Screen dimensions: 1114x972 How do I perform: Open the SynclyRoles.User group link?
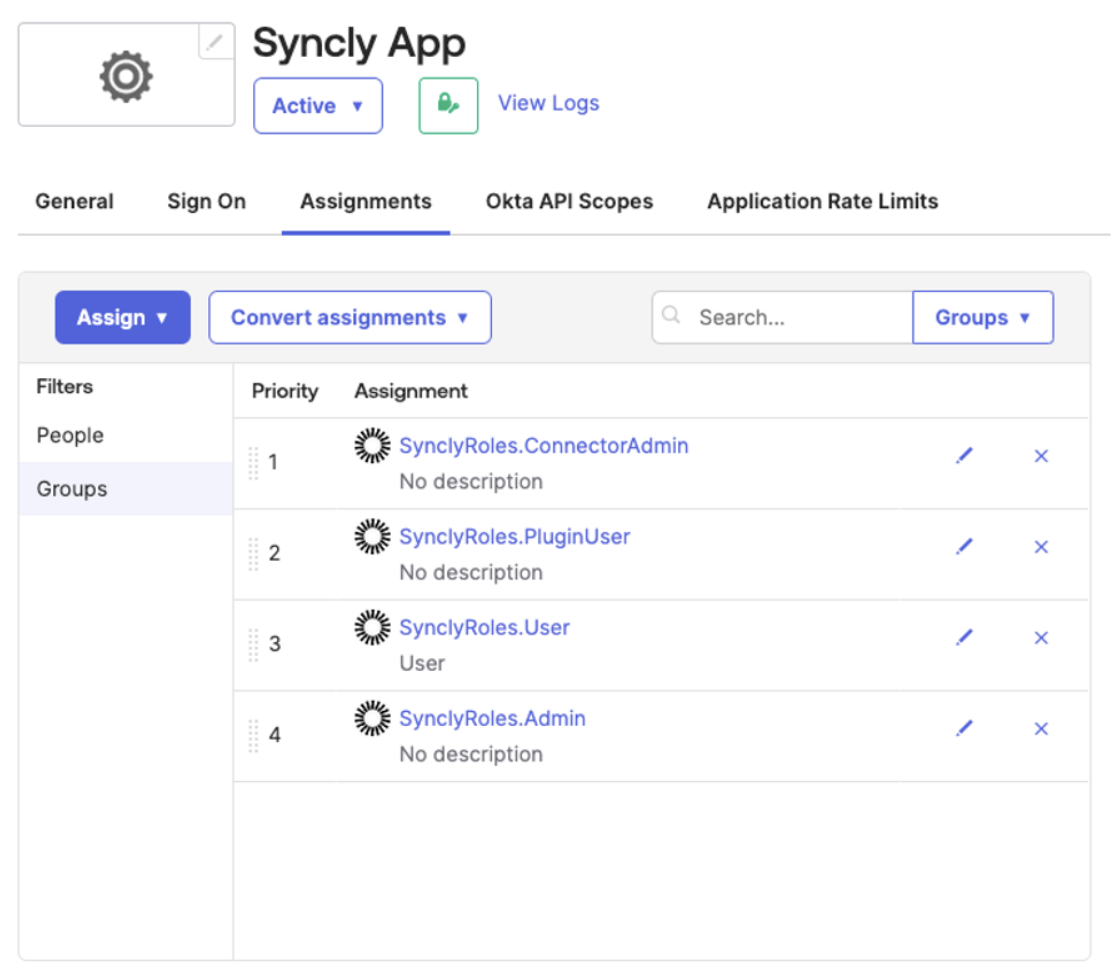[x=485, y=627]
